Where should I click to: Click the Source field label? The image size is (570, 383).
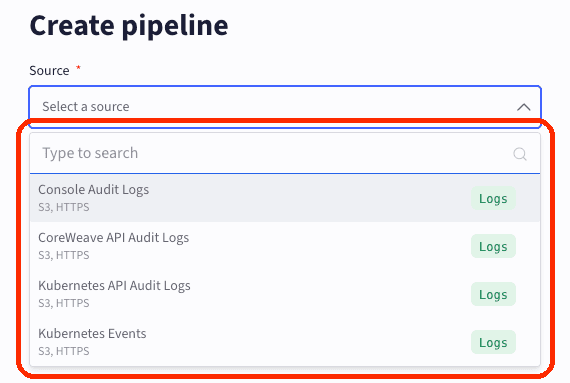(49, 70)
